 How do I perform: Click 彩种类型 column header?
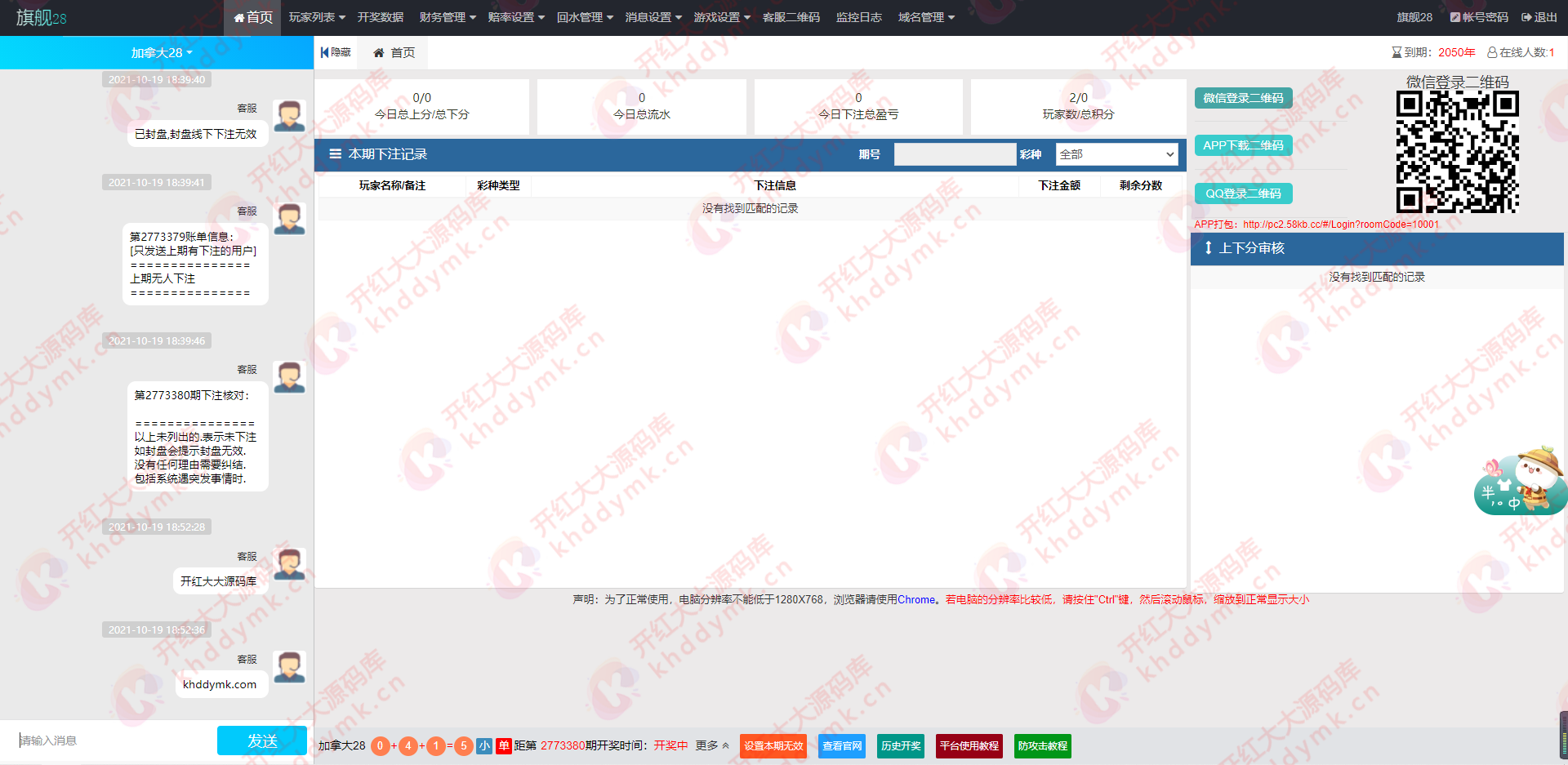pos(498,185)
